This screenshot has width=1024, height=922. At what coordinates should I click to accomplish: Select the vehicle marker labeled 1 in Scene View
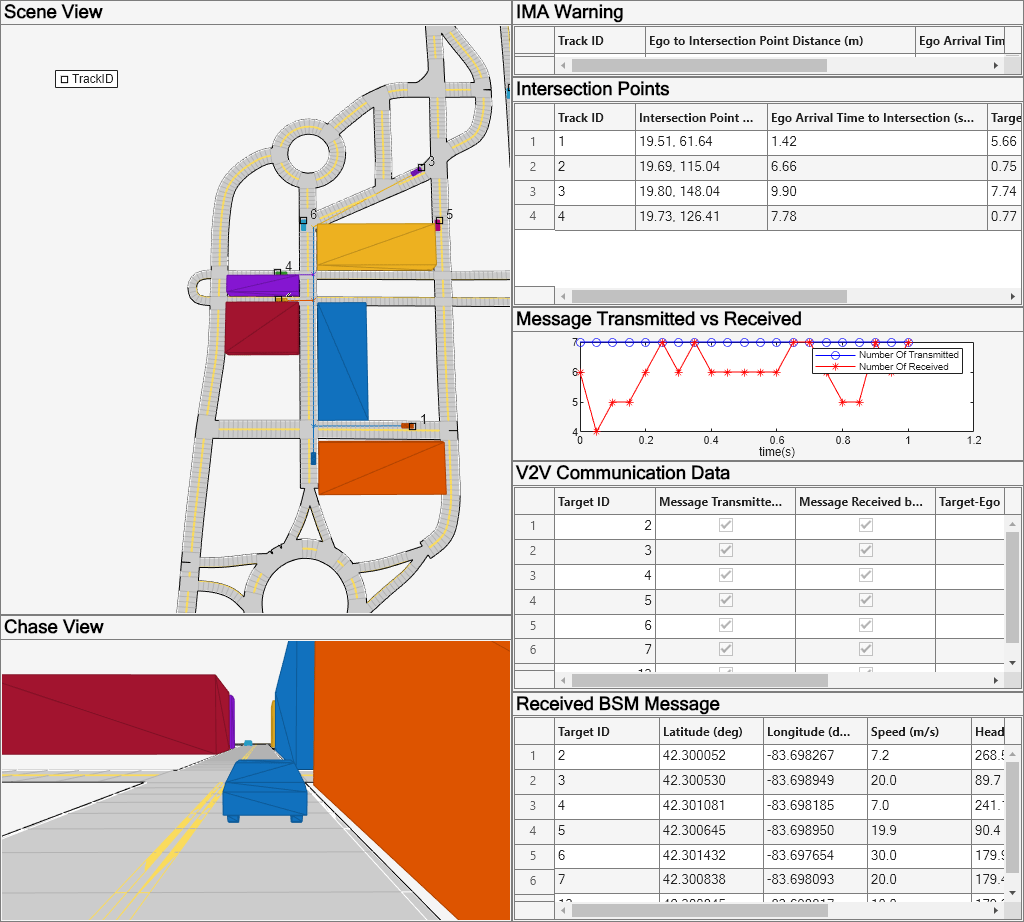pyautogui.click(x=411, y=426)
